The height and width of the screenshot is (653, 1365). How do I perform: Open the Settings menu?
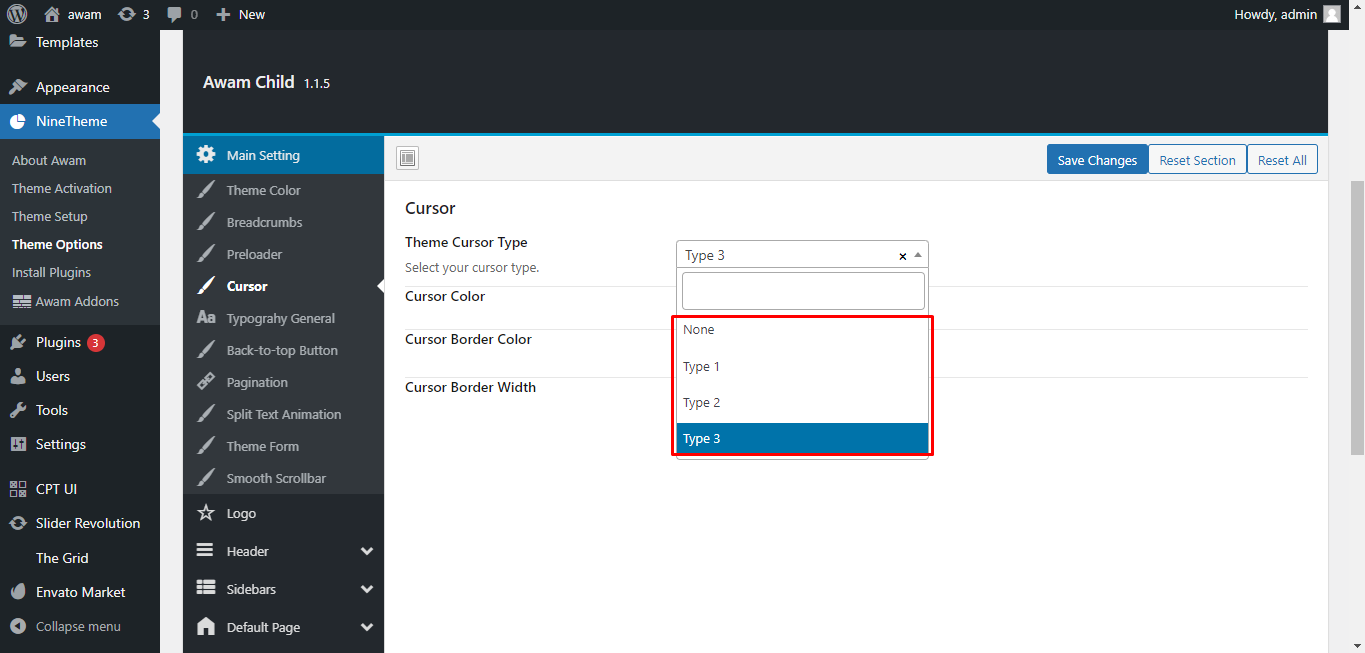(x=61, y=444)
